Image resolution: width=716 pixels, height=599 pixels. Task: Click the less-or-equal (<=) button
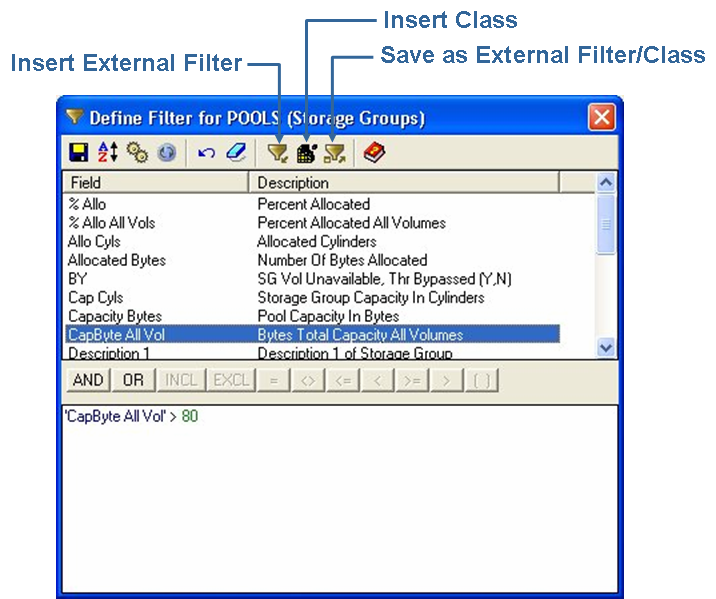[x=343, y=380]
